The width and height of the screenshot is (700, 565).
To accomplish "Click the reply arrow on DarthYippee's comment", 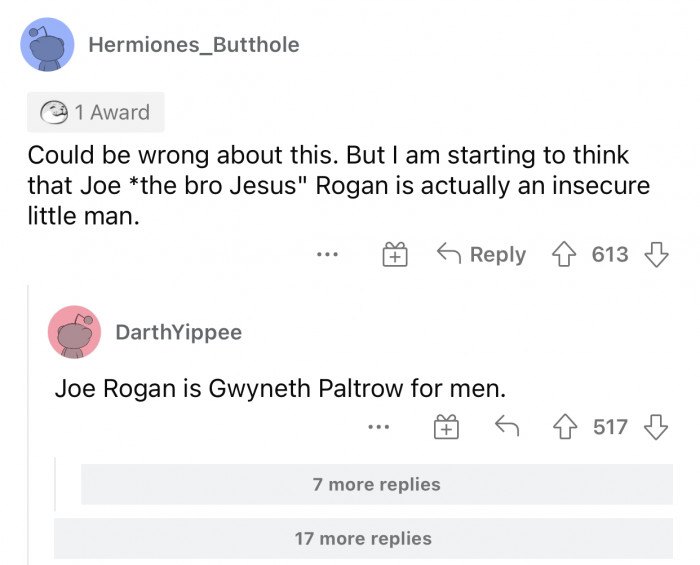I will [506, 427].
